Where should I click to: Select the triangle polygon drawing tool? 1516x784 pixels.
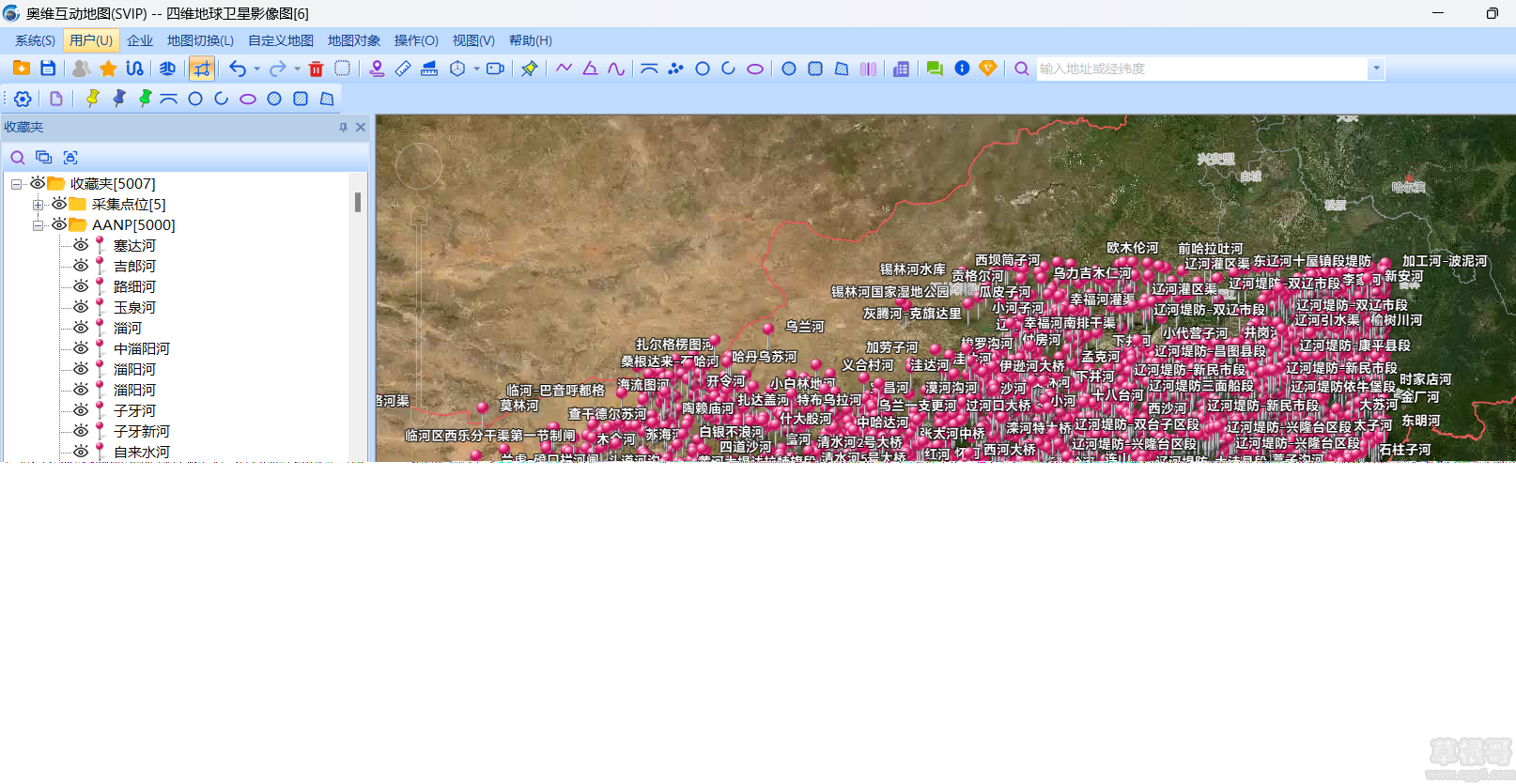pyautogui.click(x=590, y=69)
